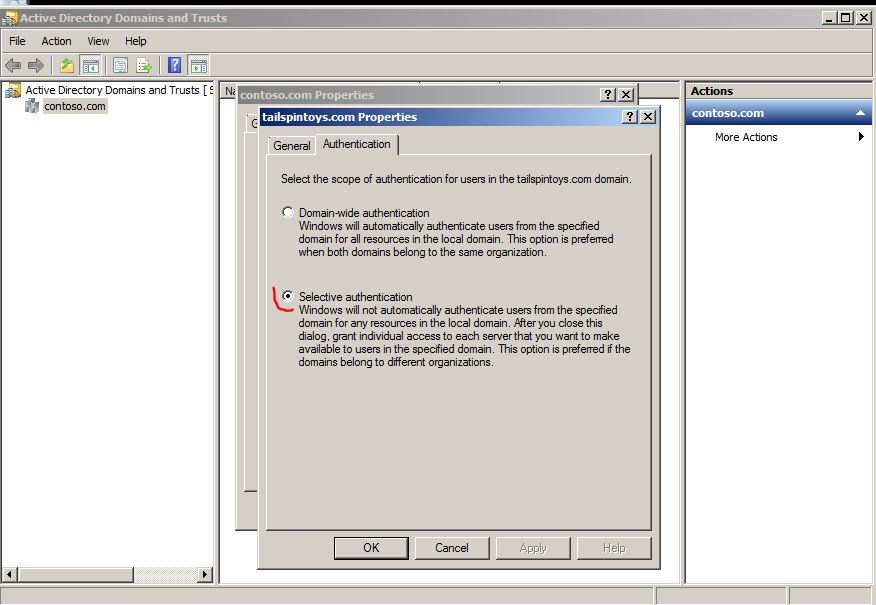Minimize the Active Directory Domains and Trusts window
Viewport: 876px width, 605px height.
[x=830, y=18]
